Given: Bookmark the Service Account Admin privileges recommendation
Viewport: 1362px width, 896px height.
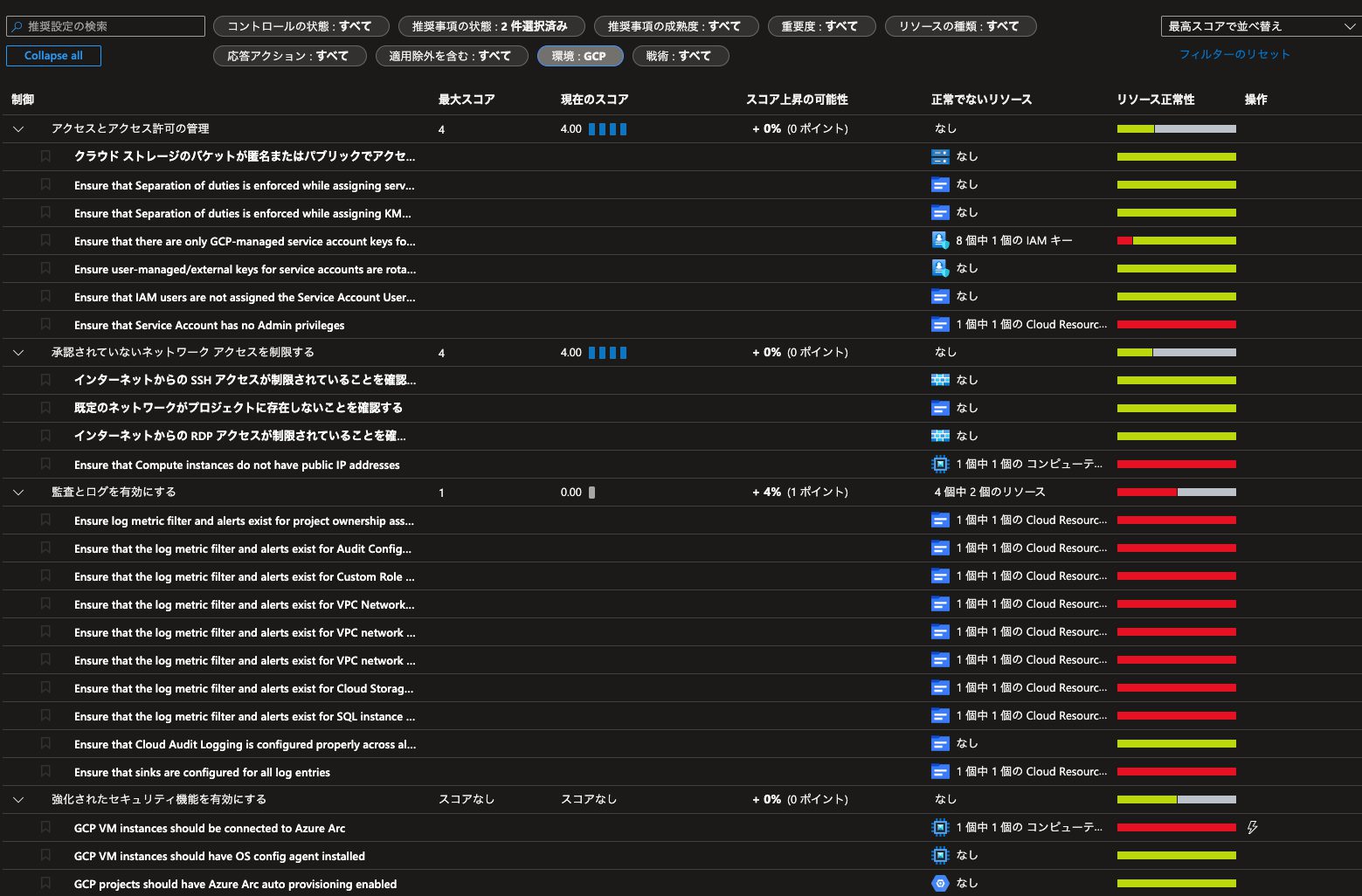Looking at the screenshot, I should pyautogui.click(x=45, y=324).
